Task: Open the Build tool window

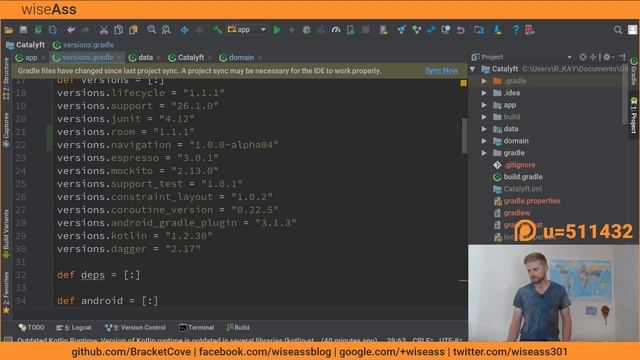Action: click(x=238, y=327)
